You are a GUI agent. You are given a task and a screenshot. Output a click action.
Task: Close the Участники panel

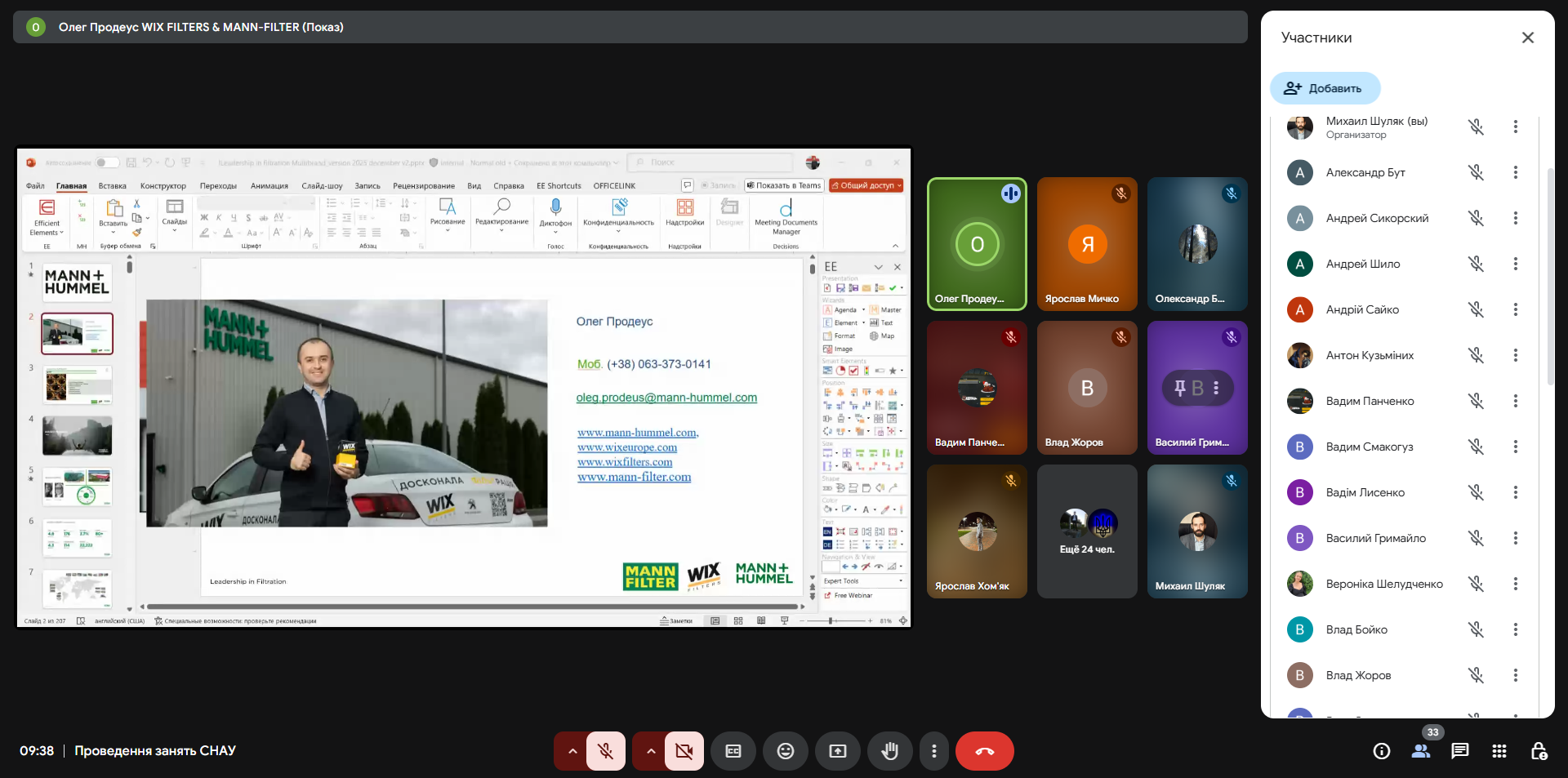(x=1528, y=38)
